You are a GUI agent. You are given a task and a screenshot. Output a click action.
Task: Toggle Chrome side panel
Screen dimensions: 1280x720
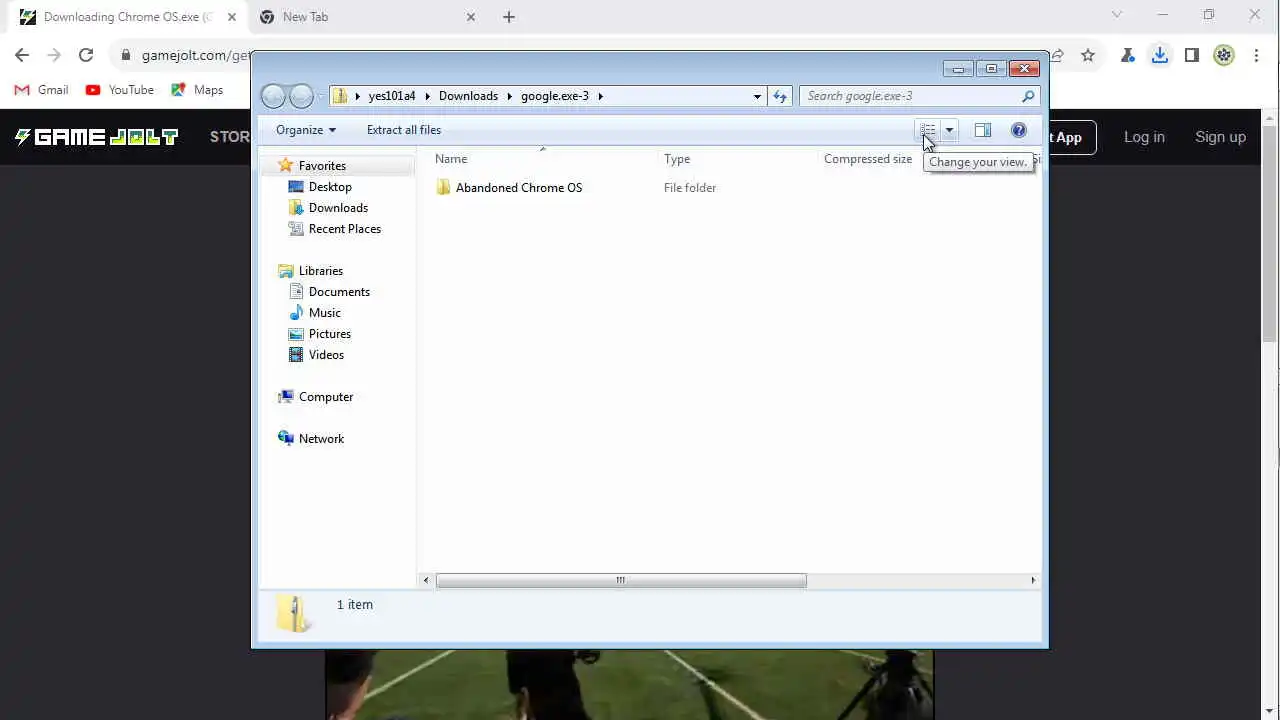pos(1192,56)
